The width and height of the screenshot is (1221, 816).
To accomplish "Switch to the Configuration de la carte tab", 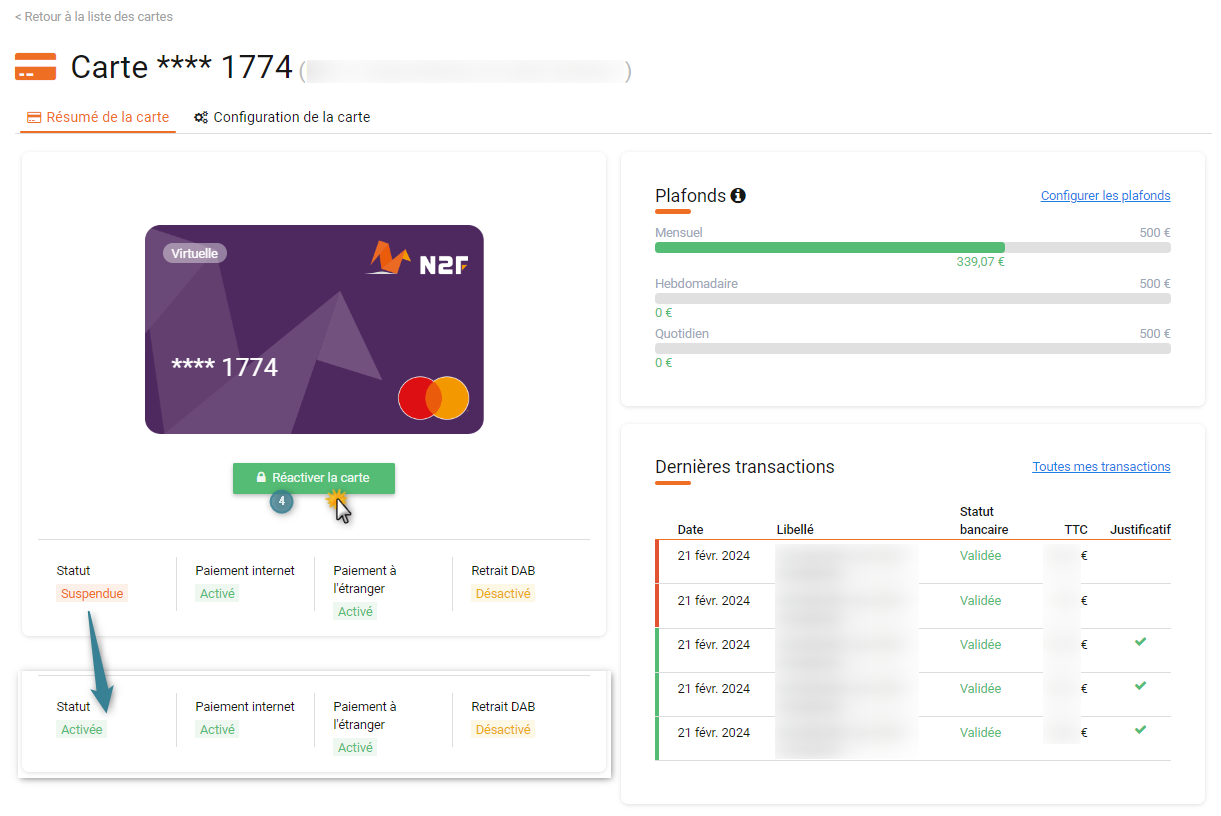I will point(282,117).
